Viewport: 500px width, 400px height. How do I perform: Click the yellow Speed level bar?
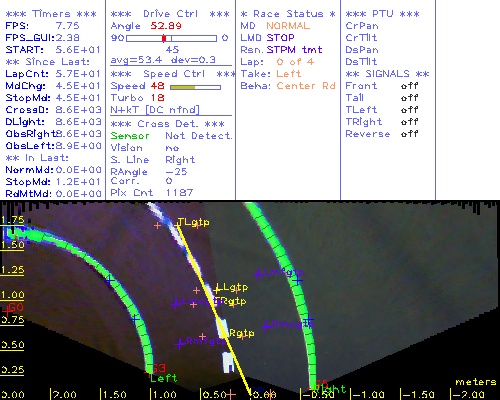[182, 87]
